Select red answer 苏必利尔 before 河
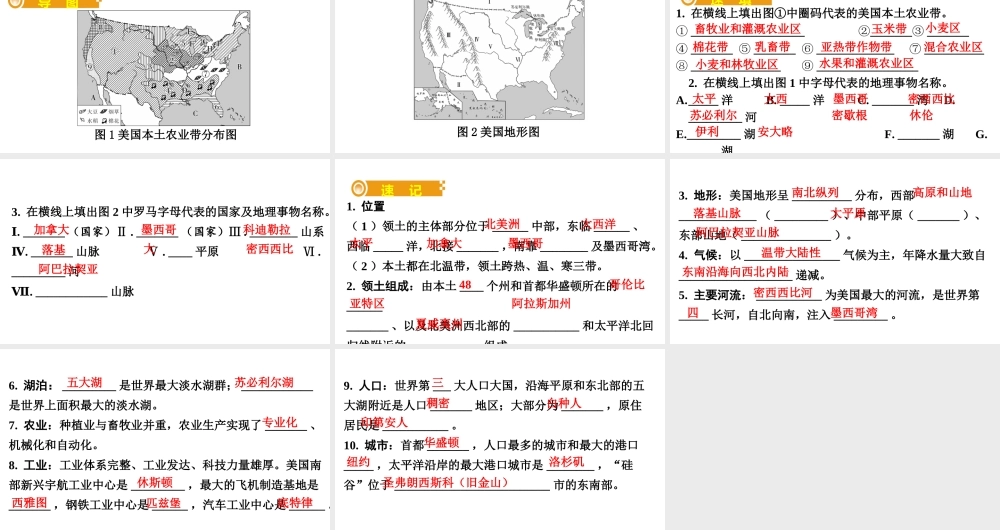The width and height of the screenshot is (1000, 530). coord(713,115)
